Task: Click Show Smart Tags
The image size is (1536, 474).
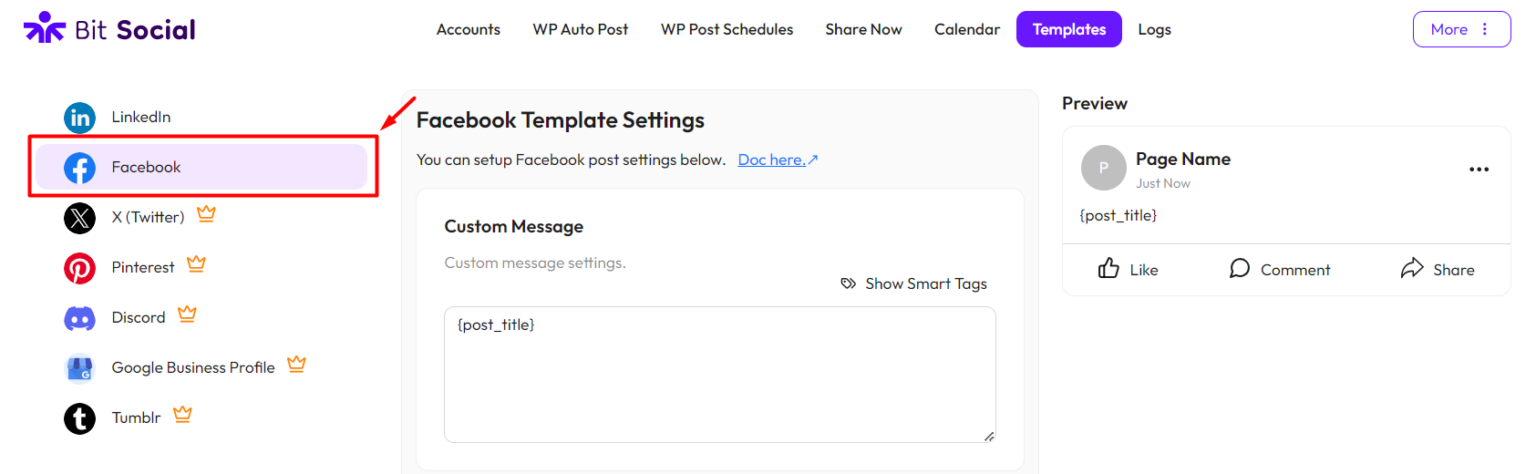Action: (x=914, y=284)
